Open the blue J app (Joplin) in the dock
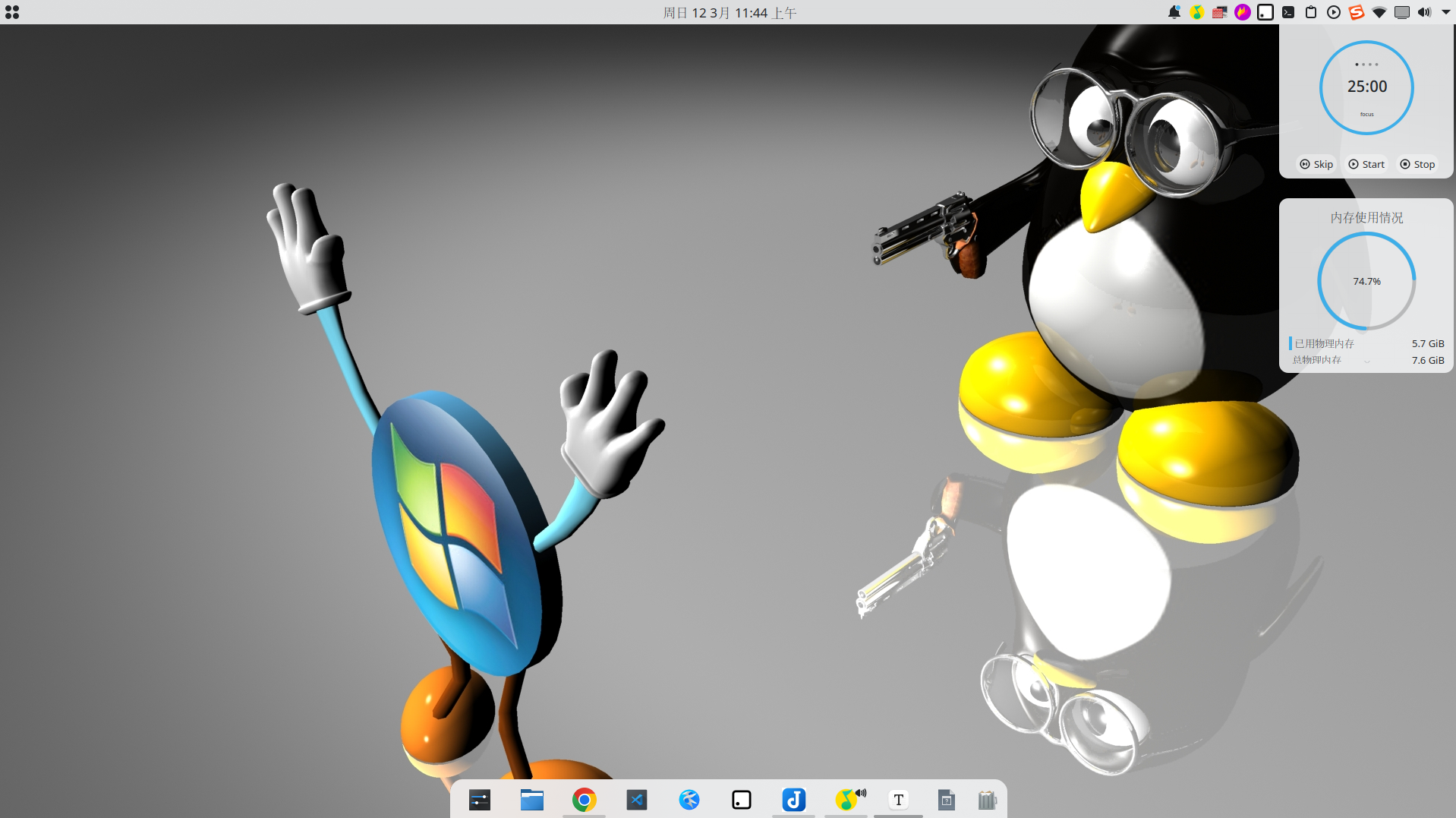Screen dimensions: 1456x818 794,800
